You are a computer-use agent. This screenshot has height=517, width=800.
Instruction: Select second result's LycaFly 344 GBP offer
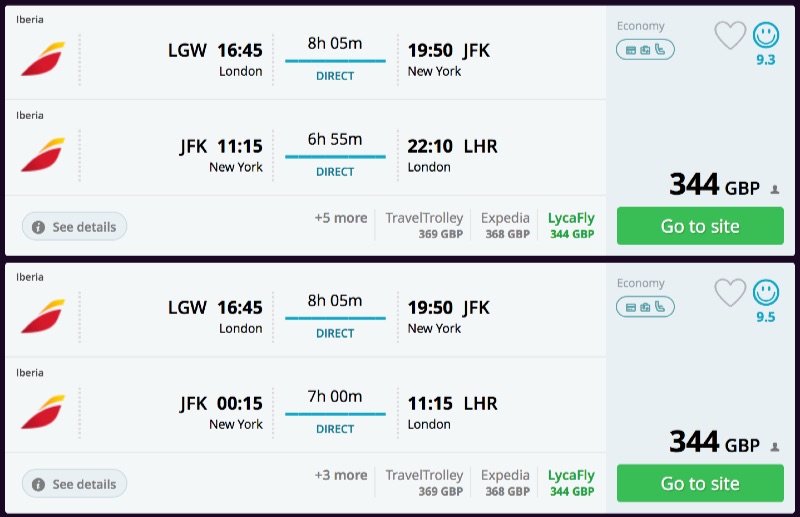tap(571, 482)
